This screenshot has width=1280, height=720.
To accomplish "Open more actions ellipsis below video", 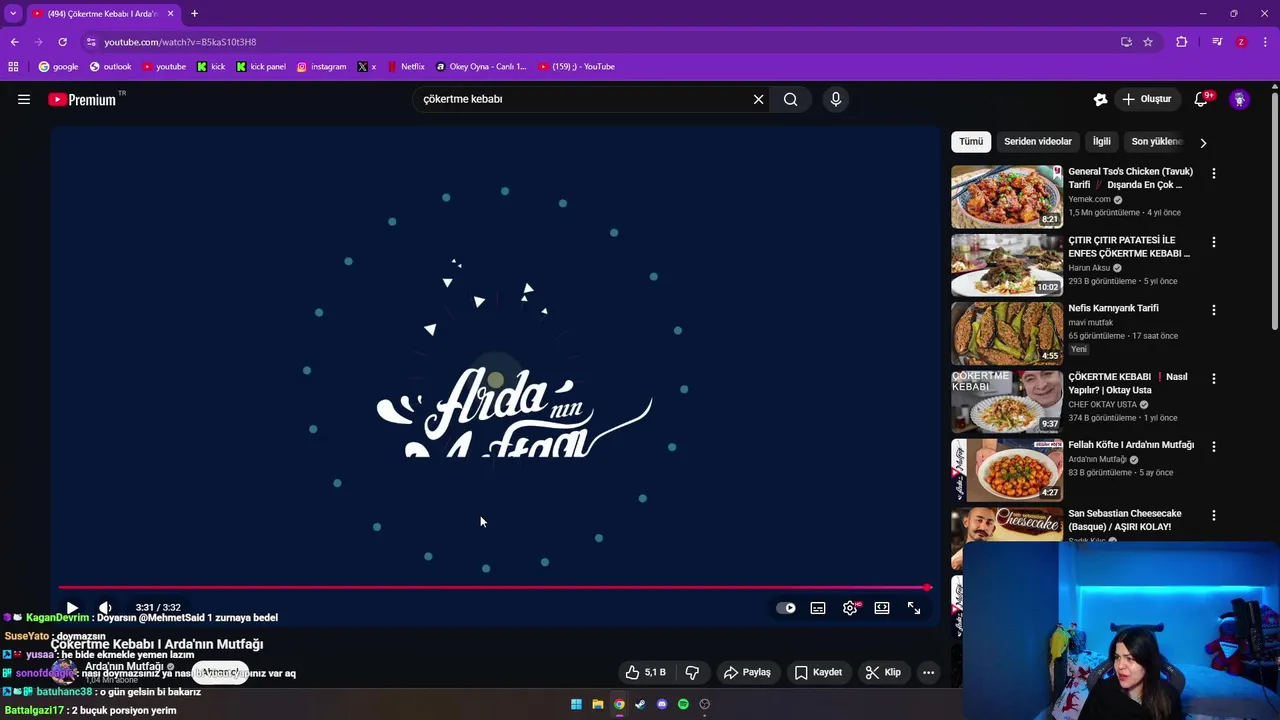I will pos(928,672).
